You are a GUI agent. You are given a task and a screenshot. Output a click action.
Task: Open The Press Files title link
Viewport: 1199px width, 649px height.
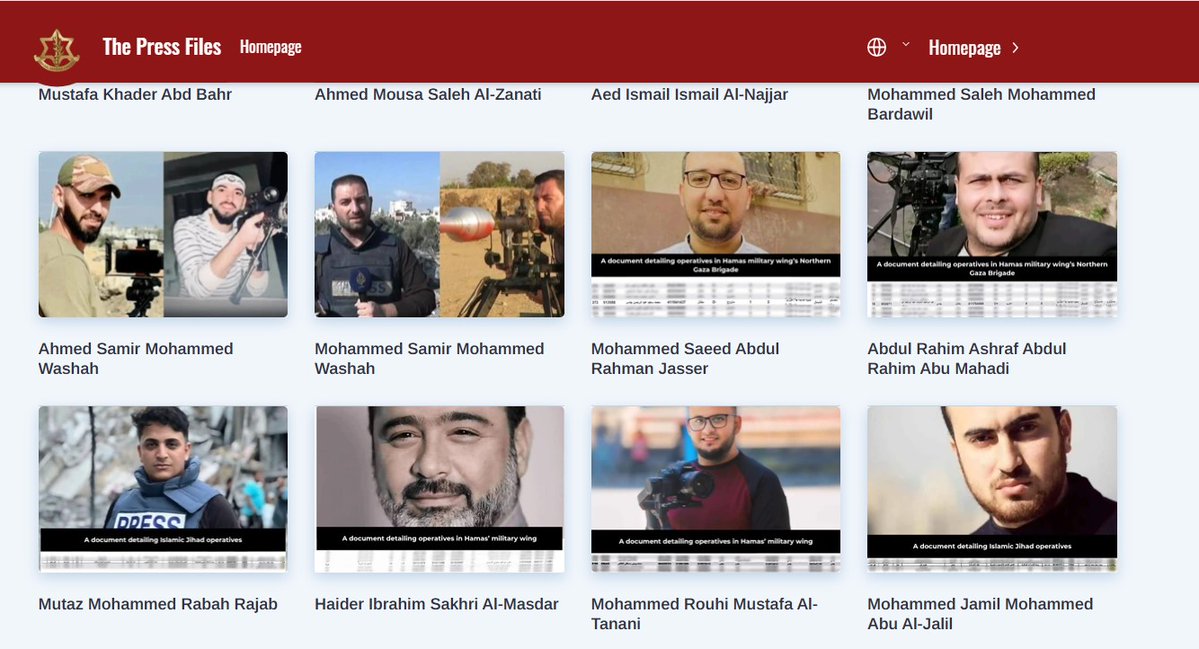[162, 47]
